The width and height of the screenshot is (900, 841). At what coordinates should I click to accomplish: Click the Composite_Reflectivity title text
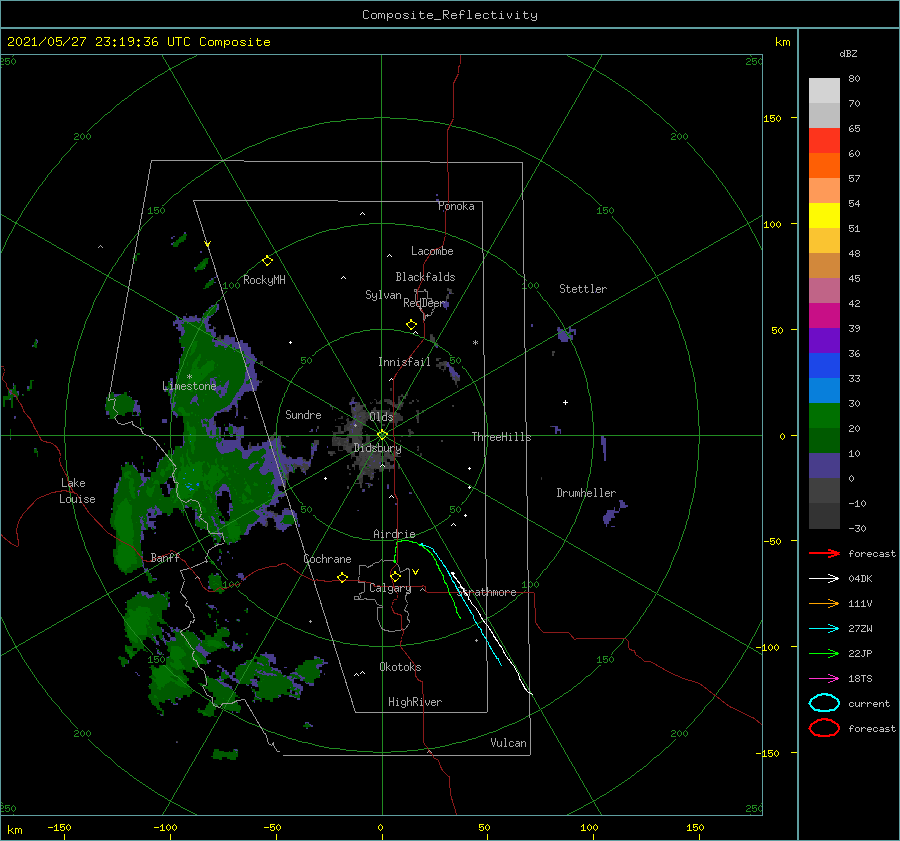point(450,15)
